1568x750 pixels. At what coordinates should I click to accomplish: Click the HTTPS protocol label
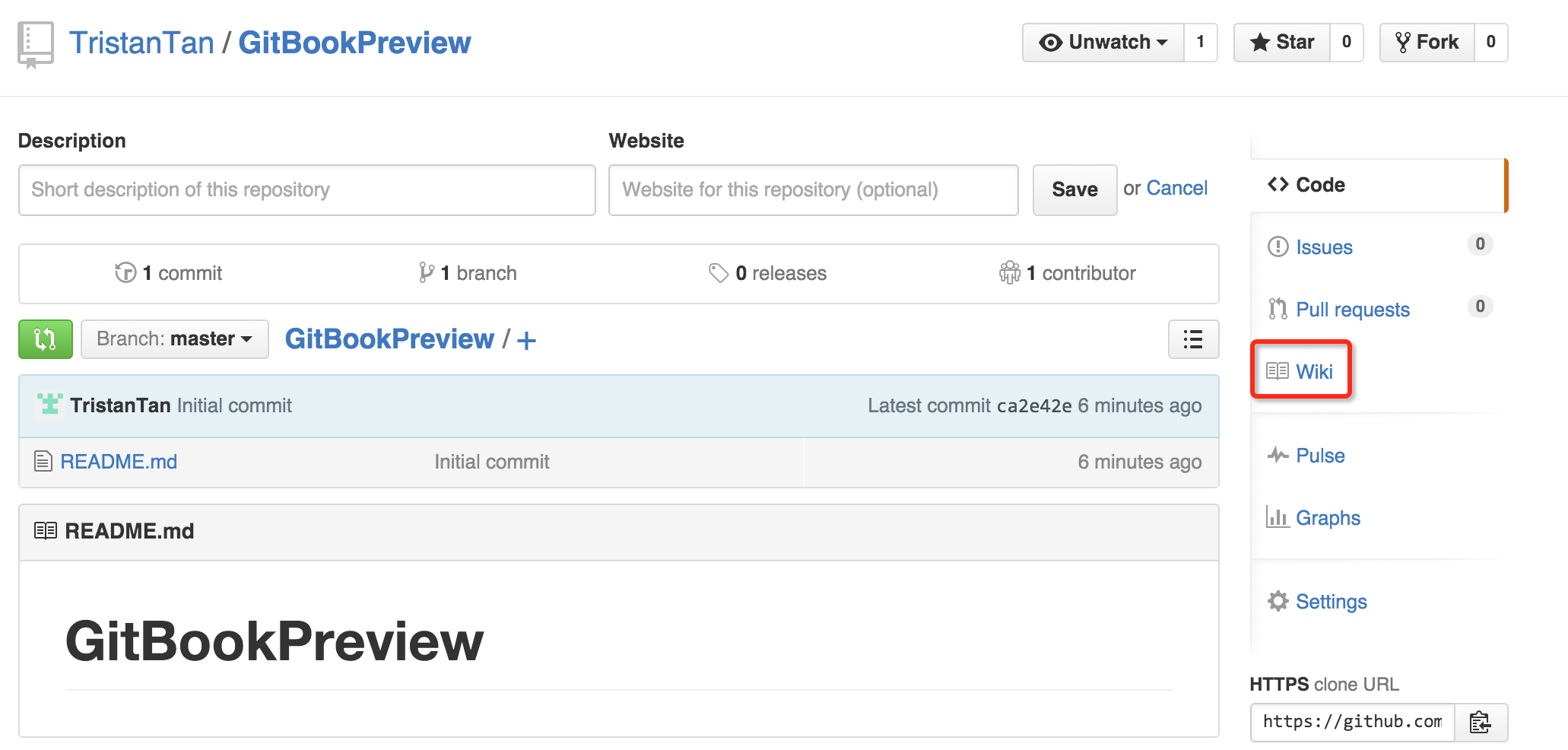(x=1279, y=684)
